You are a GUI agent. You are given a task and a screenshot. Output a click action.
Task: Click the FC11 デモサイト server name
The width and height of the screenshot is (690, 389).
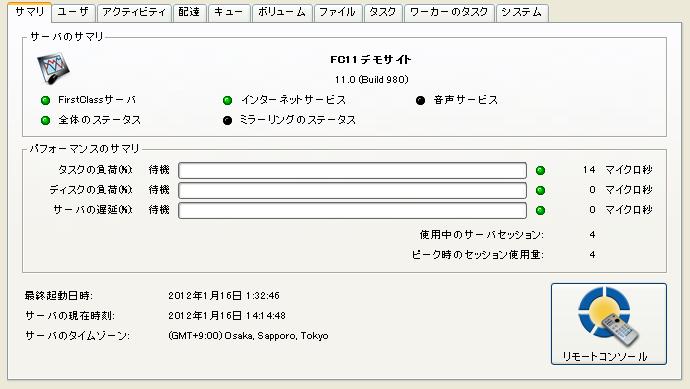(371, 59)
